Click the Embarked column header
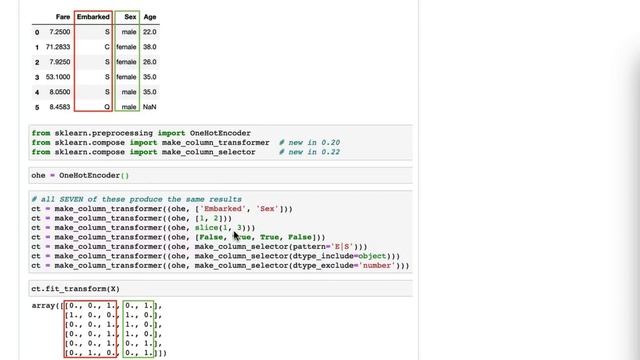This screenshot has height=360, width=640. (93, 17)
